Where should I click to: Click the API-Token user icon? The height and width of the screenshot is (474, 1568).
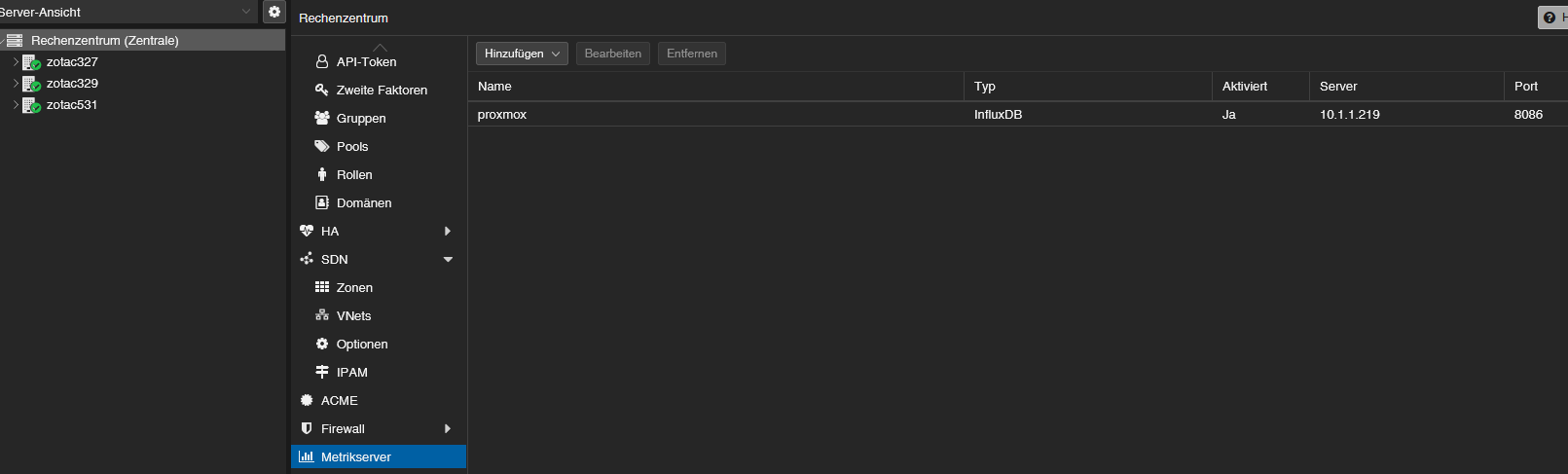322,61
